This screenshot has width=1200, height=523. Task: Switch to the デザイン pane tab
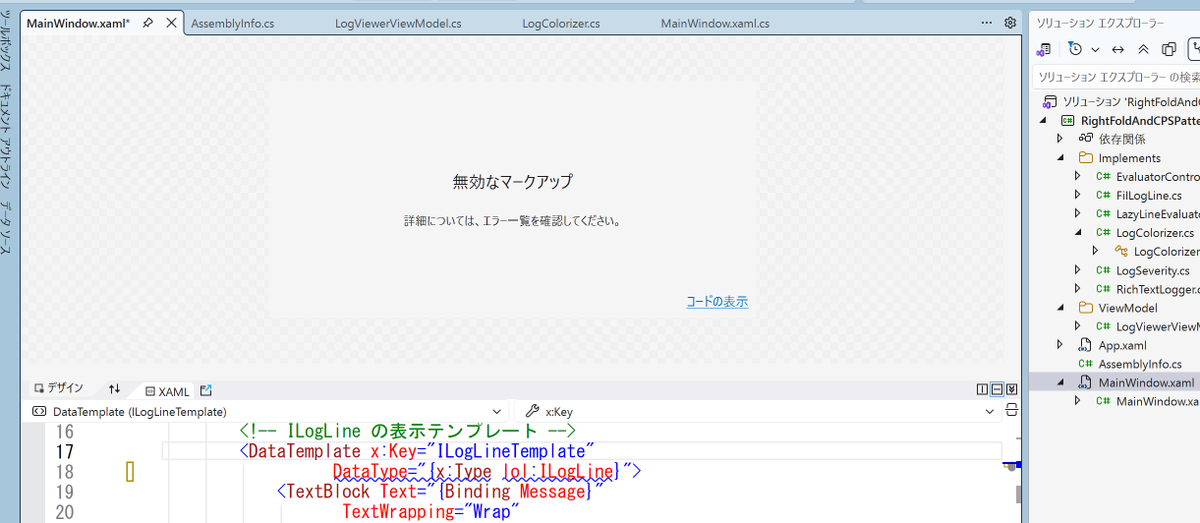(x=59, y=388)
